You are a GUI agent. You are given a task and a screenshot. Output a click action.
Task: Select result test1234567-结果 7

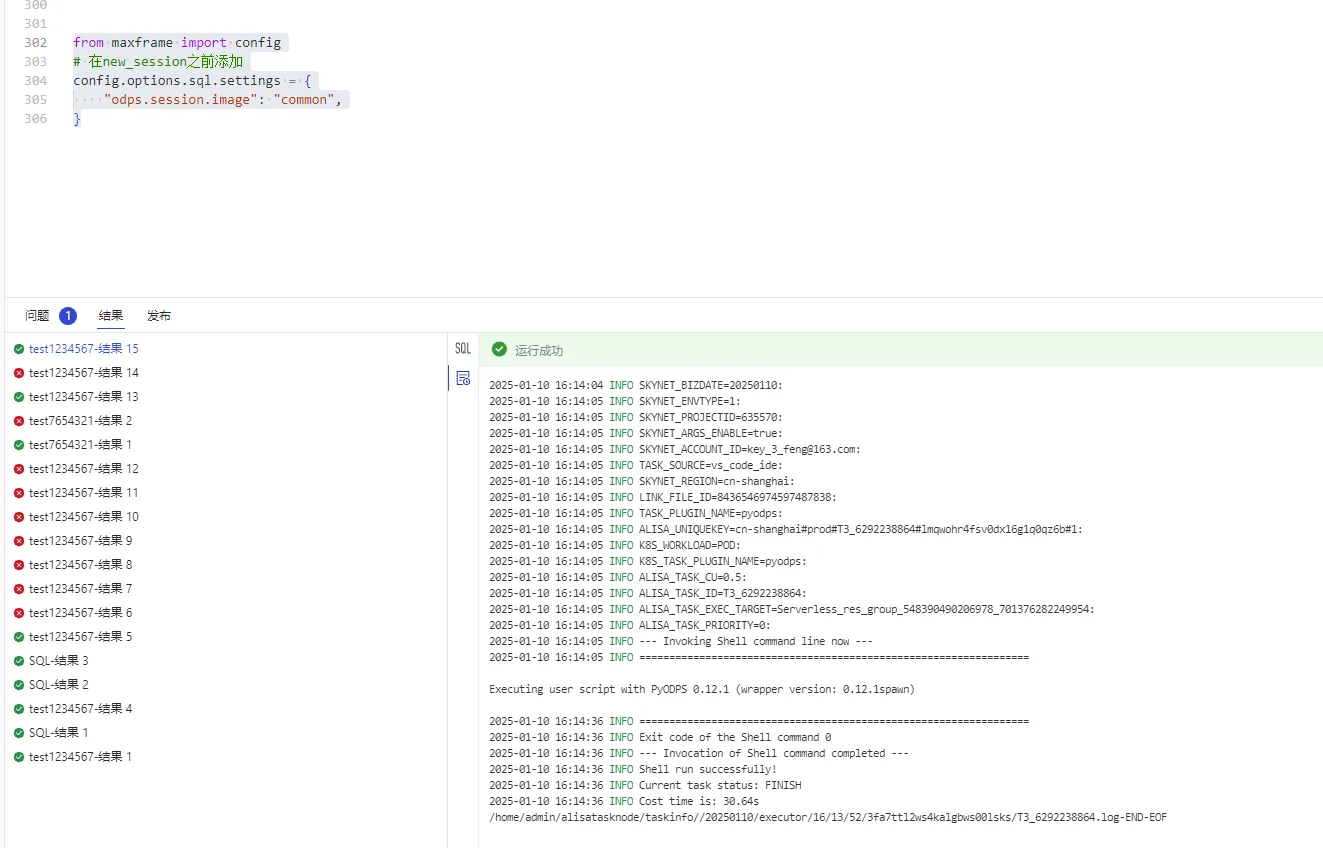[81, 589]
